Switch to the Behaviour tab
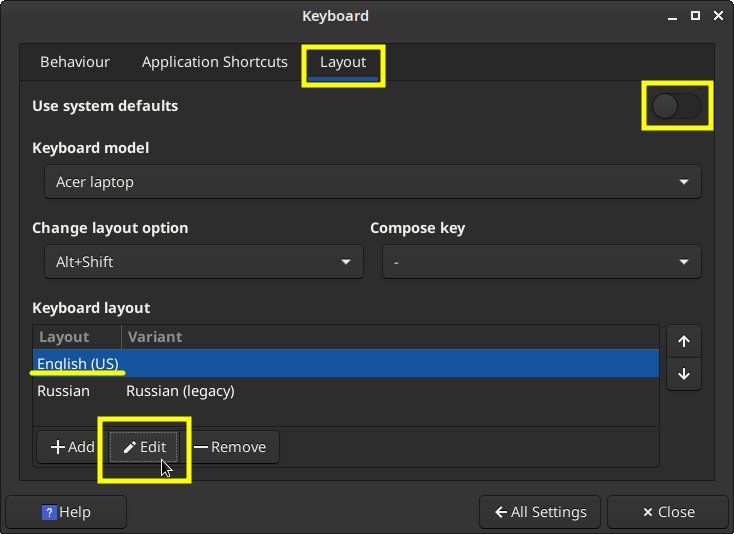This screenshot has height=534, width=734. coord(75,62)
